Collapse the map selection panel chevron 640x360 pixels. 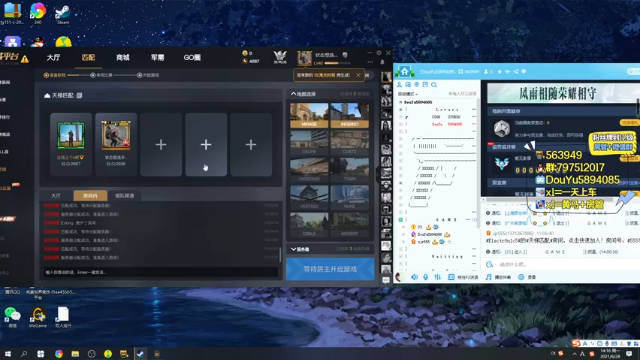pos(293,94)
